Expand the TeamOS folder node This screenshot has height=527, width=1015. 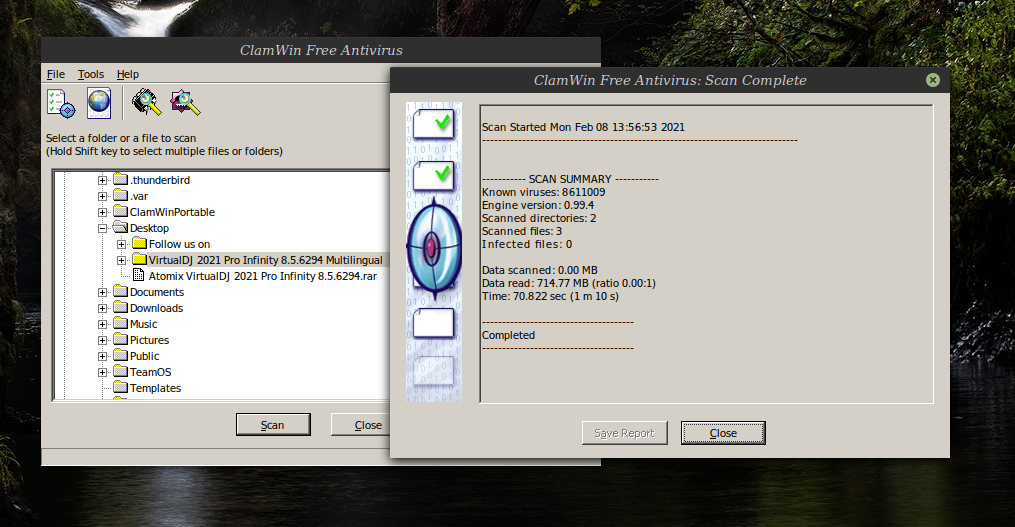[102, 372]
